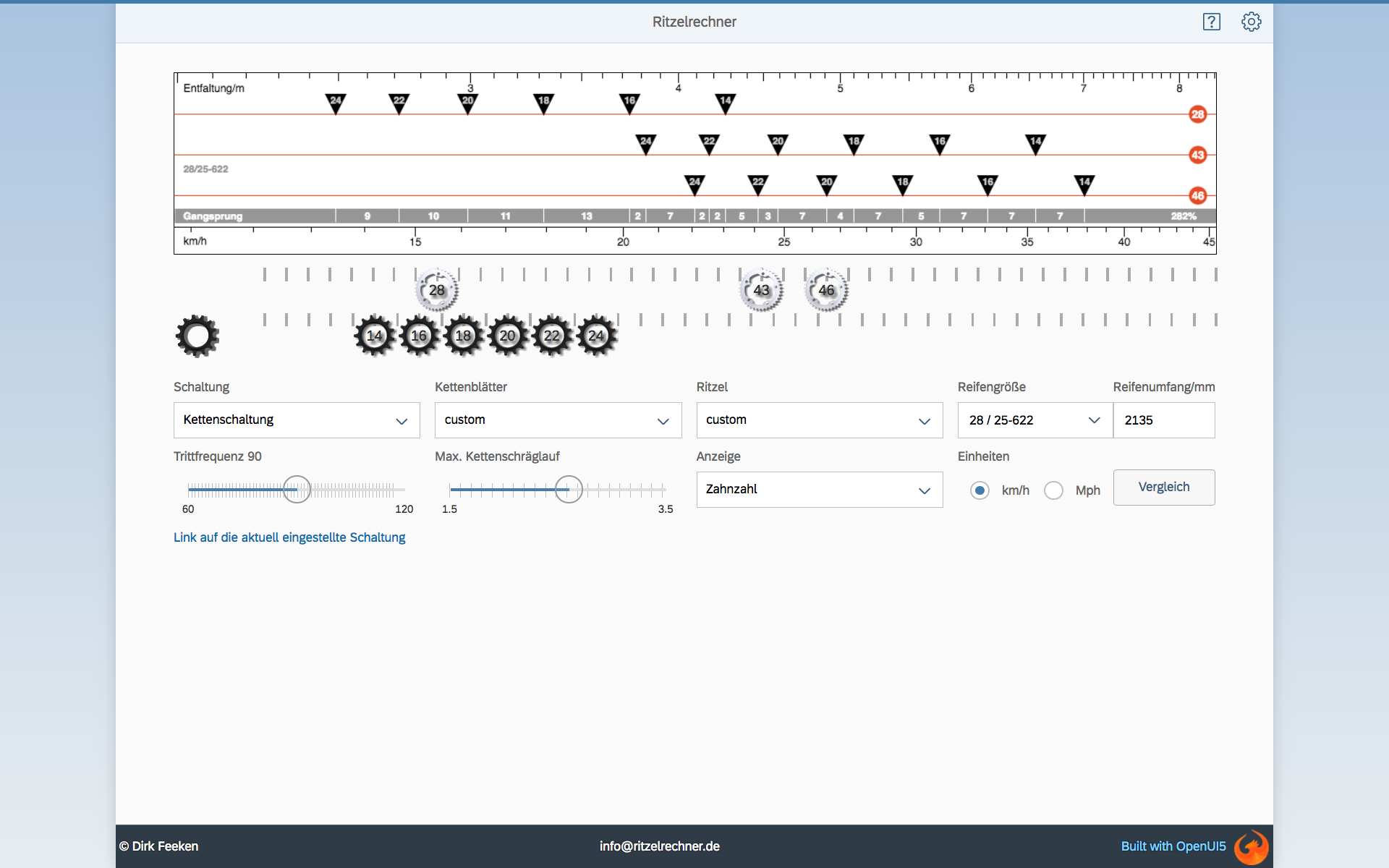1389x868 pixels.
Task: Select the 24-tooth sprocket cog
Action: pos(596,336)
